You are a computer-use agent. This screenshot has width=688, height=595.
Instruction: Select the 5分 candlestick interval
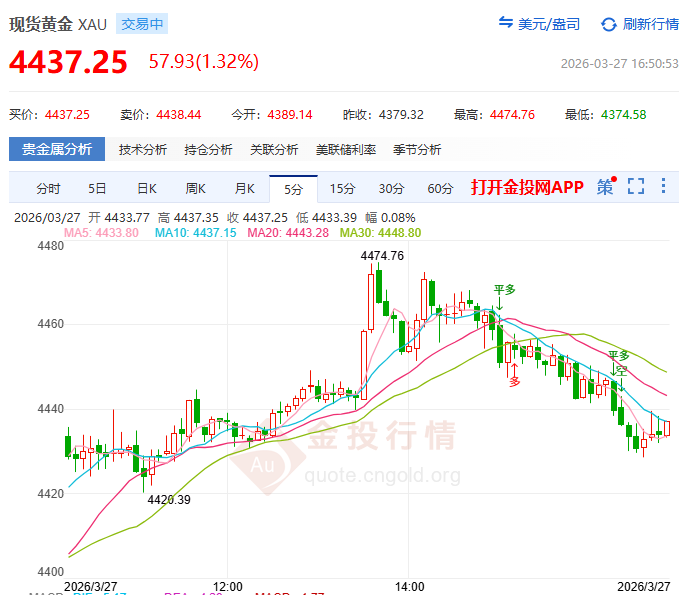[293, 189]
